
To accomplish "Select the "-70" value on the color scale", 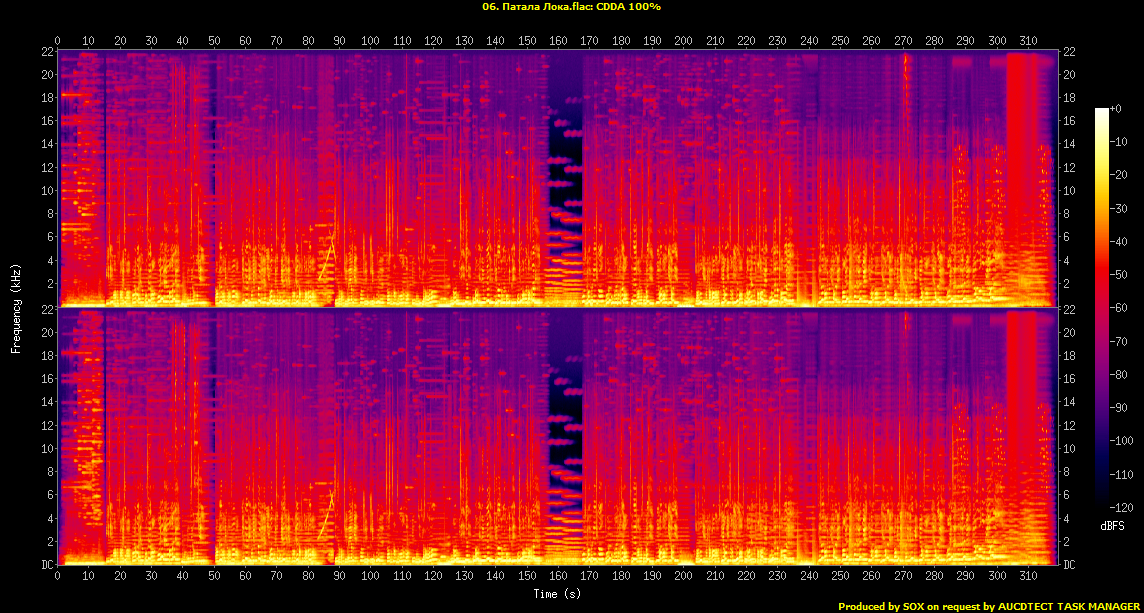I will (1117, 341).
